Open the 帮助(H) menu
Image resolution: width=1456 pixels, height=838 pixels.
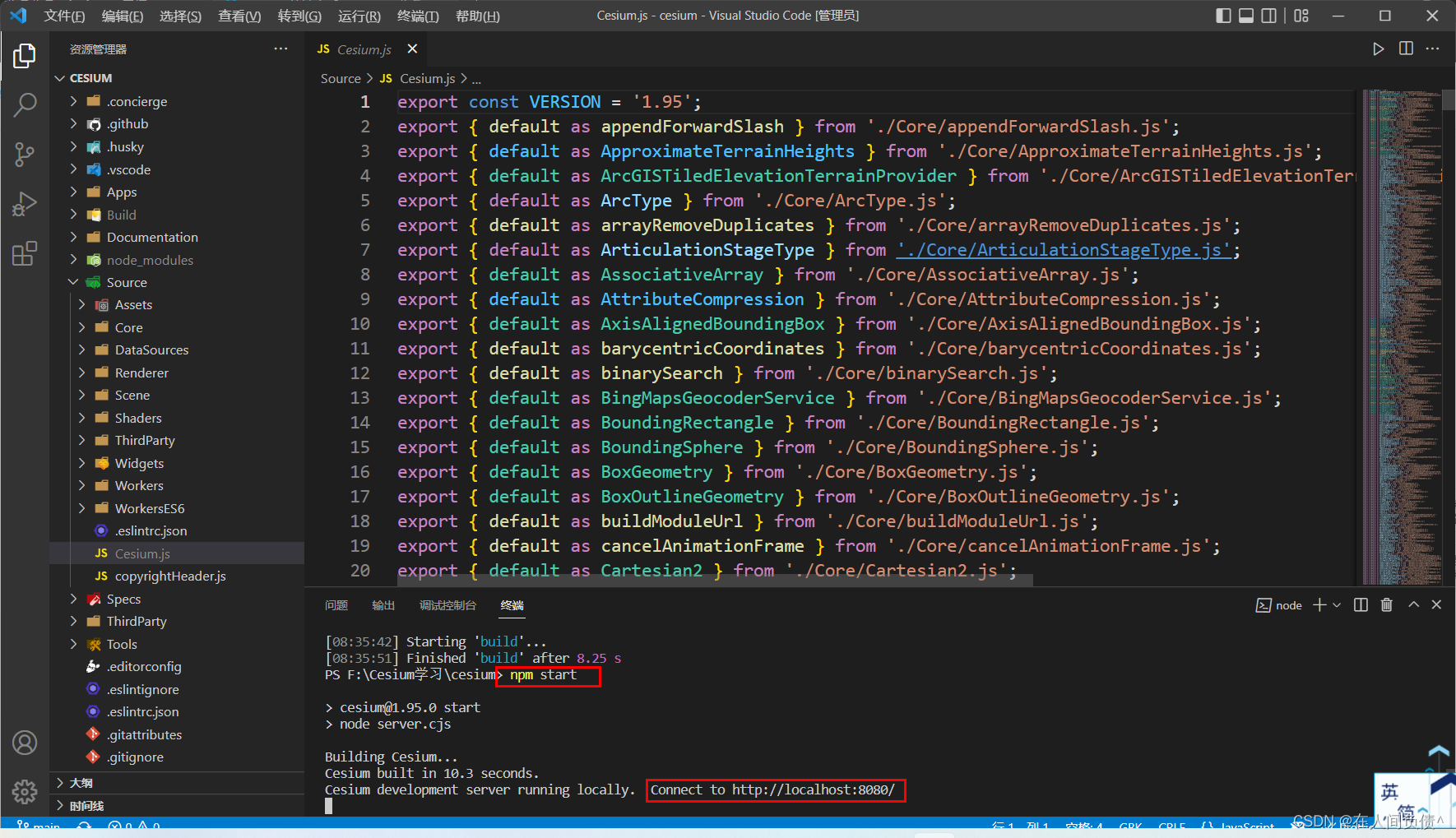click(x=478, y=16)
